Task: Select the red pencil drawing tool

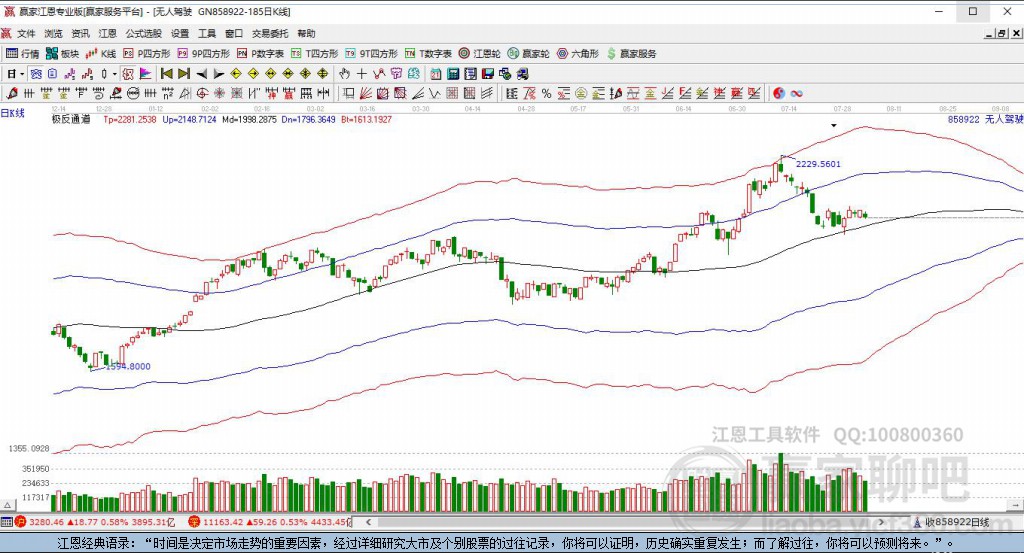Action: tap(12, 93)
